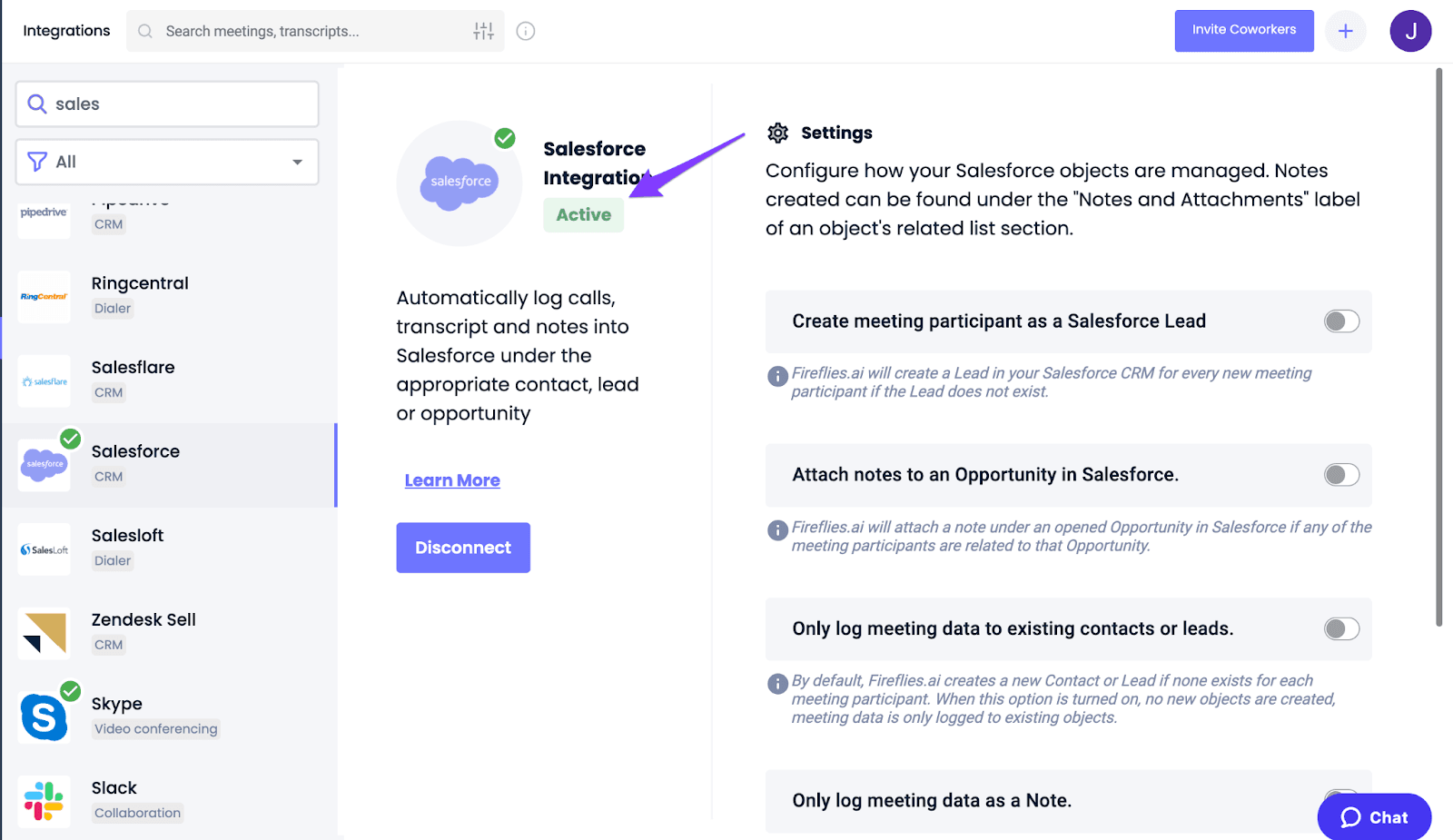The width and height of the screenshot is (1453, 840).
Task: Open the Chat widget button
Action: pos(1374,817)
